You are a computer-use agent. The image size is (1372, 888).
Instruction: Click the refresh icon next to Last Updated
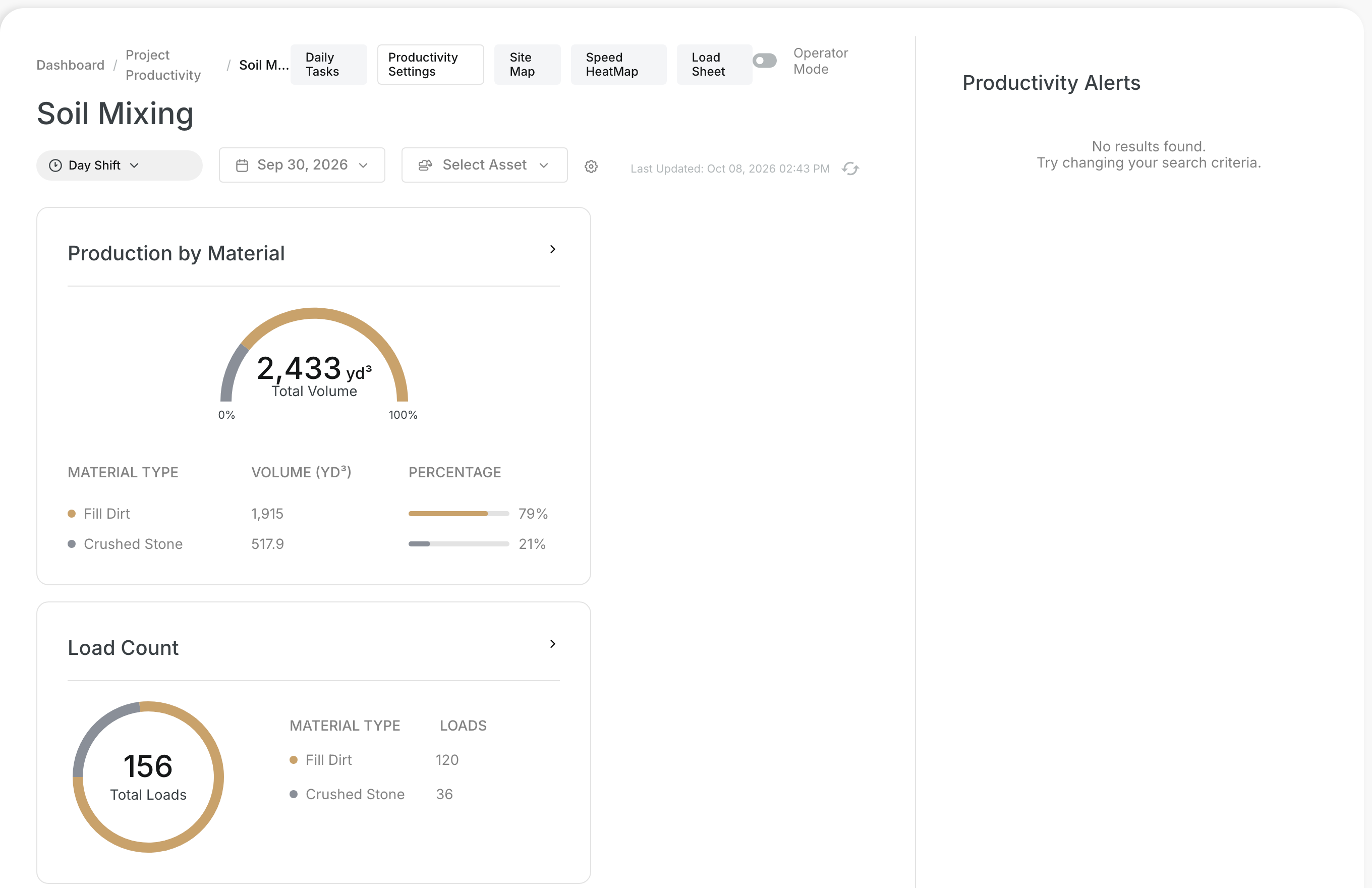tap(850, 169)
